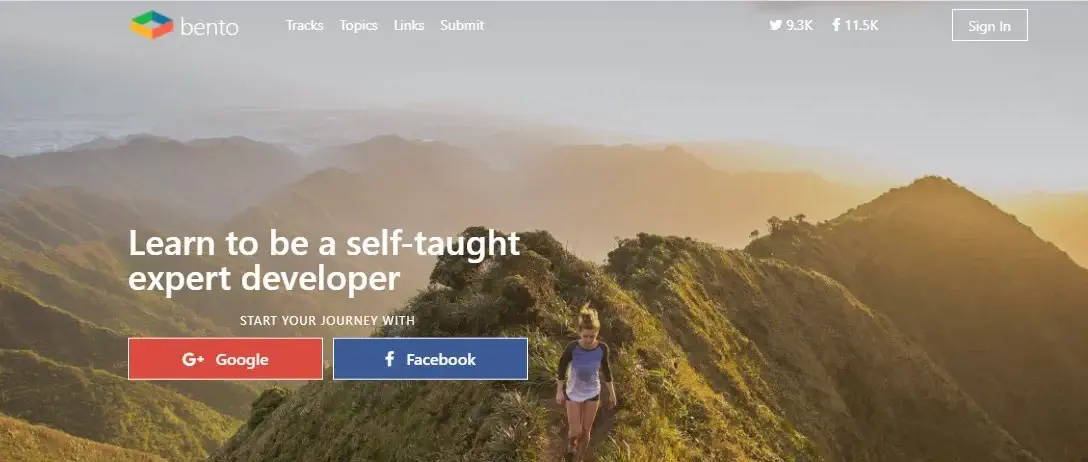Click the f icon inside Facebook button
This screenshot has width=1088, height=462.
pos(390,359)
